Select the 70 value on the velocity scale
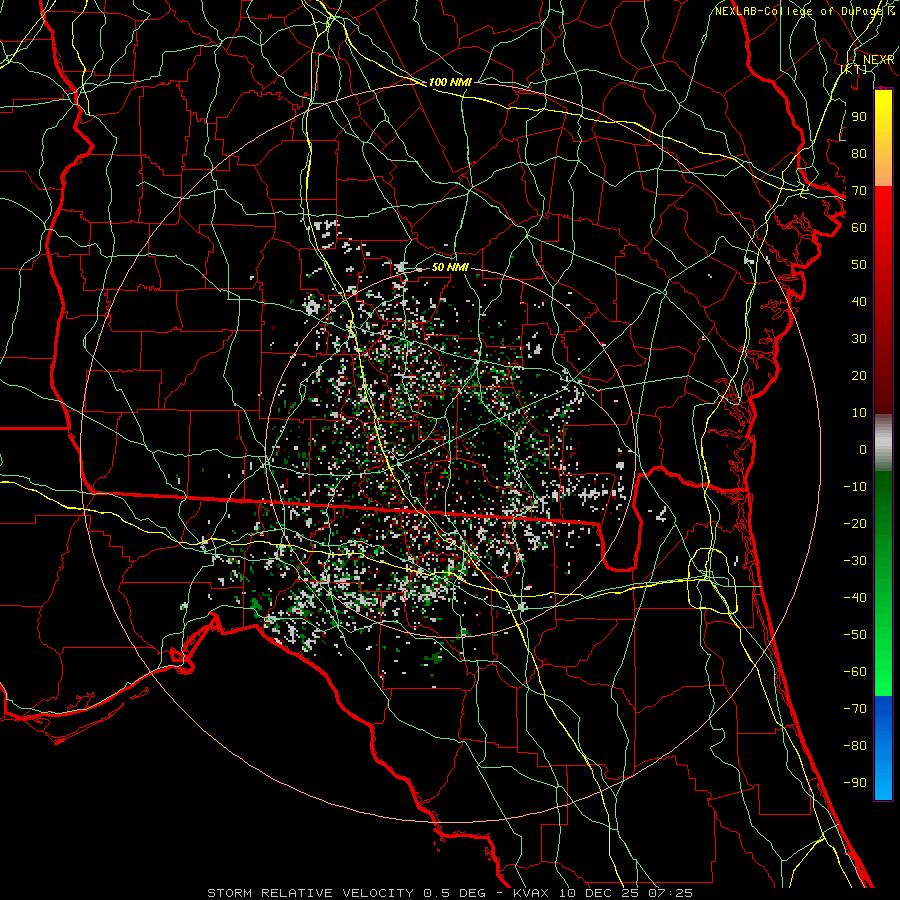The image size is (900, 900). pyautogui.click(x=859, y=191)
